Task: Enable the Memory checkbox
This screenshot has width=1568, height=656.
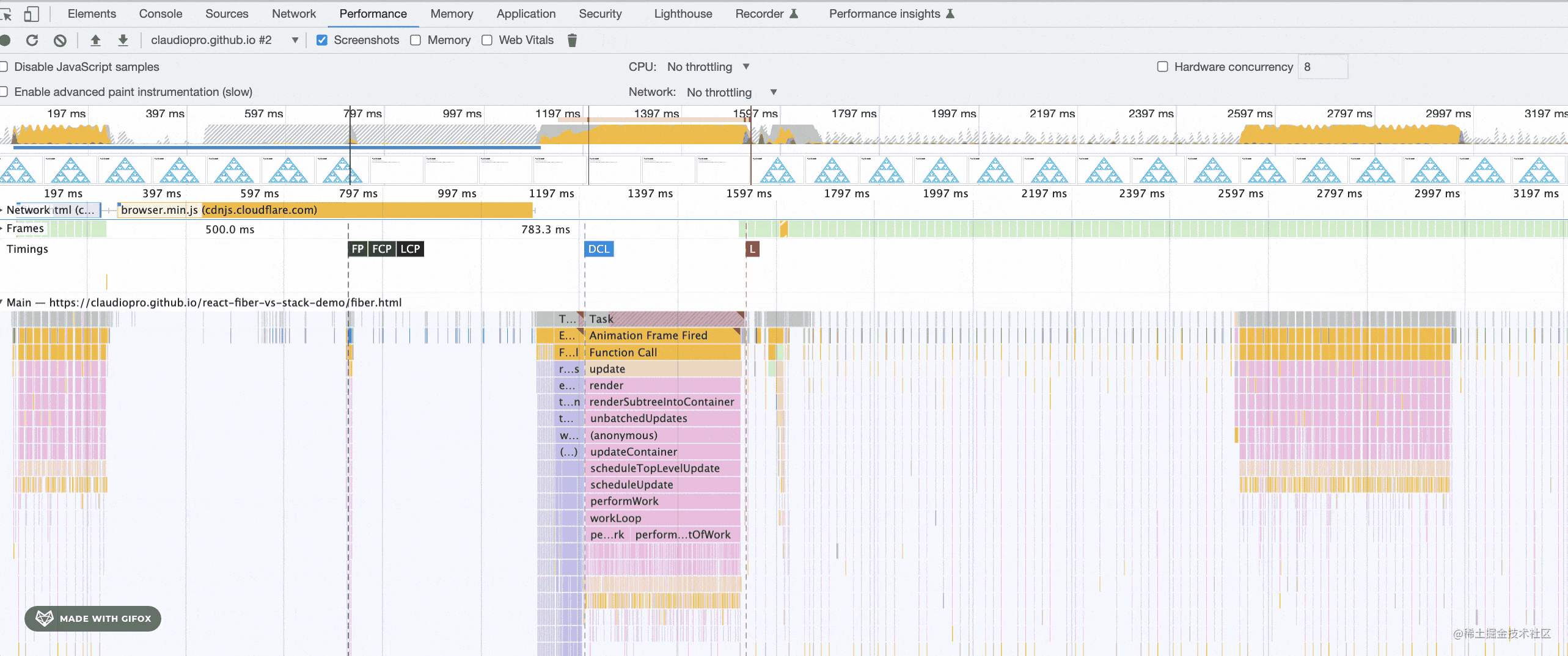Action: (416, 40)
